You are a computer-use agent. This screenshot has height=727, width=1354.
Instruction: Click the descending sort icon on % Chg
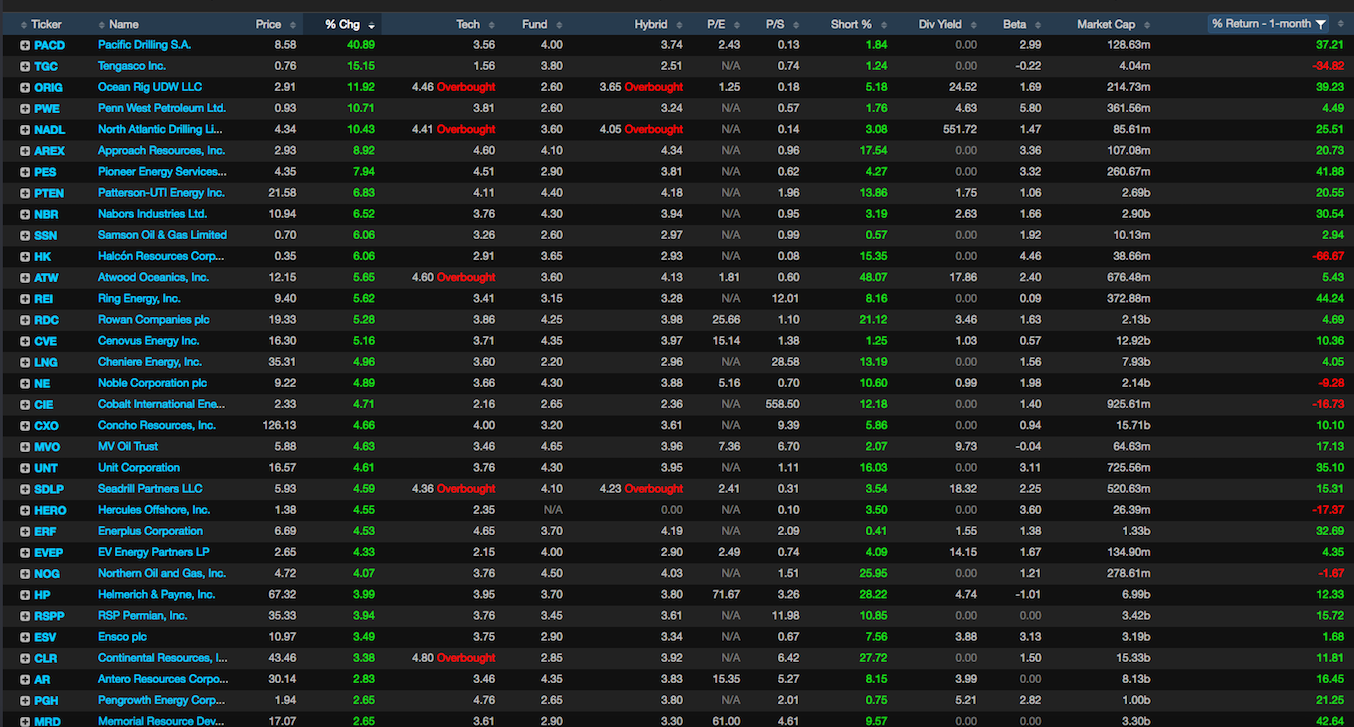pos(371,25)
